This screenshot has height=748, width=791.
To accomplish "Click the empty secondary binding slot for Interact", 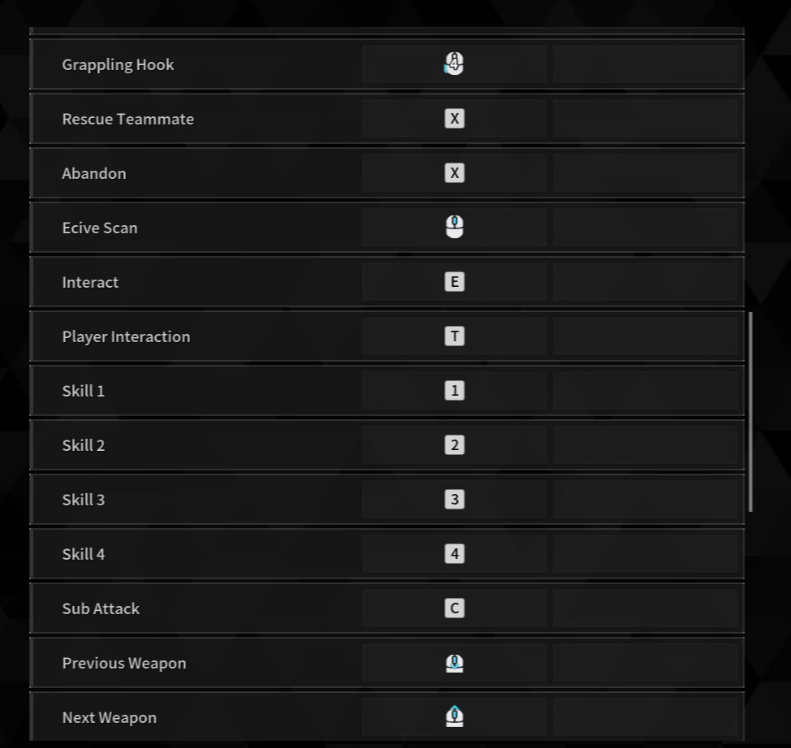I will click(x=646, y=282).
